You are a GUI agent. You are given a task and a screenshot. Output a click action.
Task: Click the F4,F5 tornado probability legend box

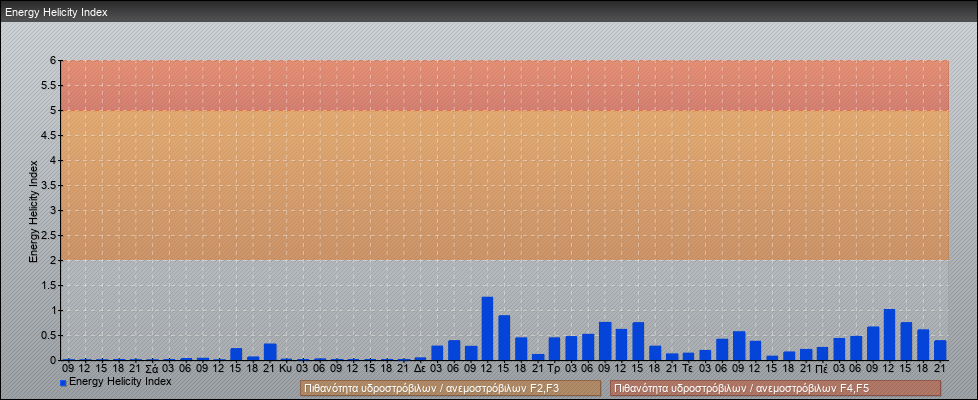[775, 388]
